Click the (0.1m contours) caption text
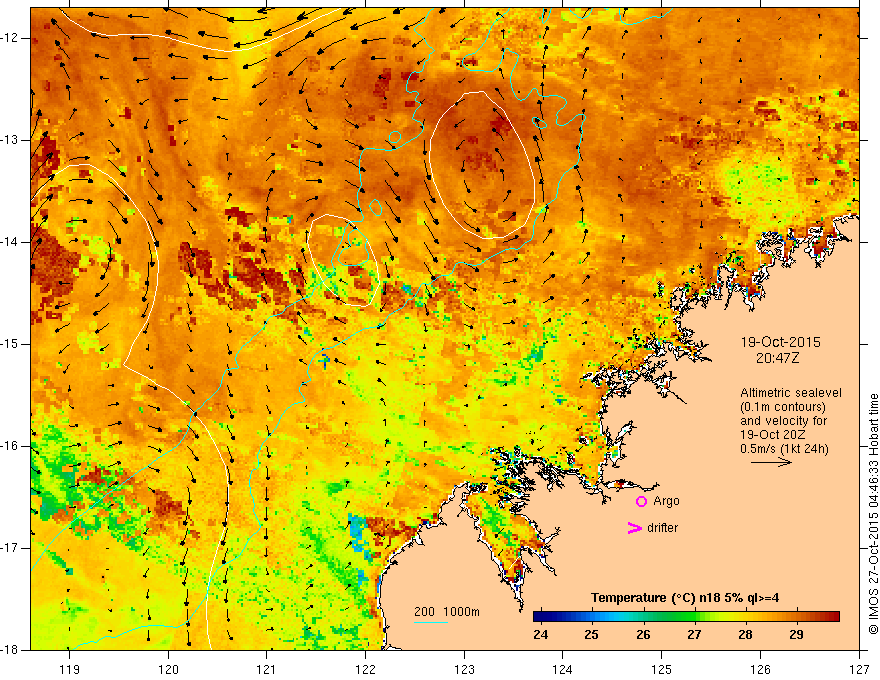This screenshot has height=680, width=880. click(x=783, y=407)
